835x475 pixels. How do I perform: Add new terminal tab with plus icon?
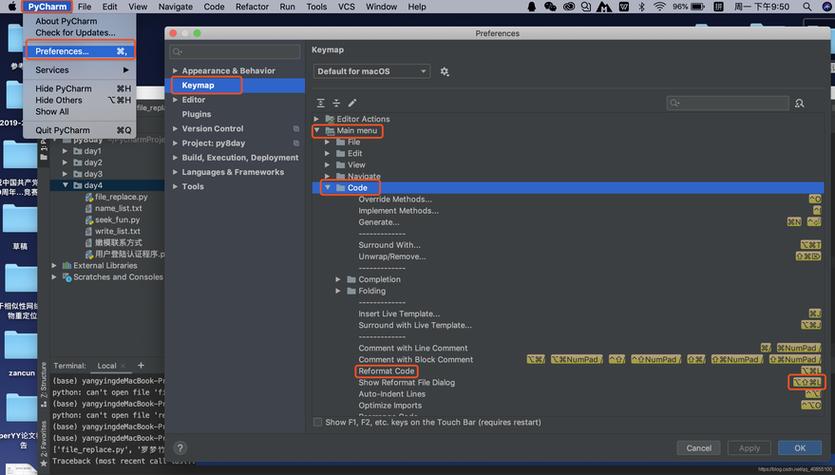(141, 365)
